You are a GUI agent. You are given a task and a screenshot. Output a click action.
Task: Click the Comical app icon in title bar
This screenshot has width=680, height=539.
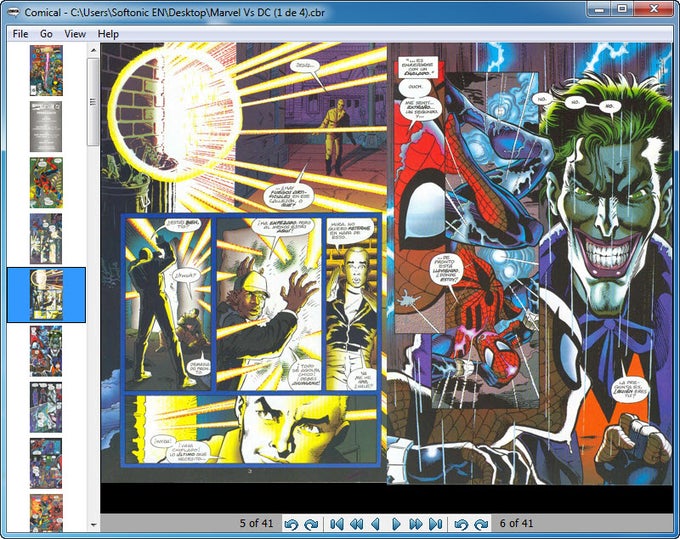tap(13, 12)
